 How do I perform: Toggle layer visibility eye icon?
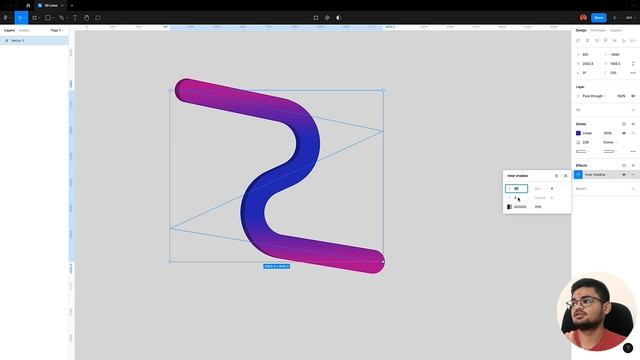coord(633,96)
